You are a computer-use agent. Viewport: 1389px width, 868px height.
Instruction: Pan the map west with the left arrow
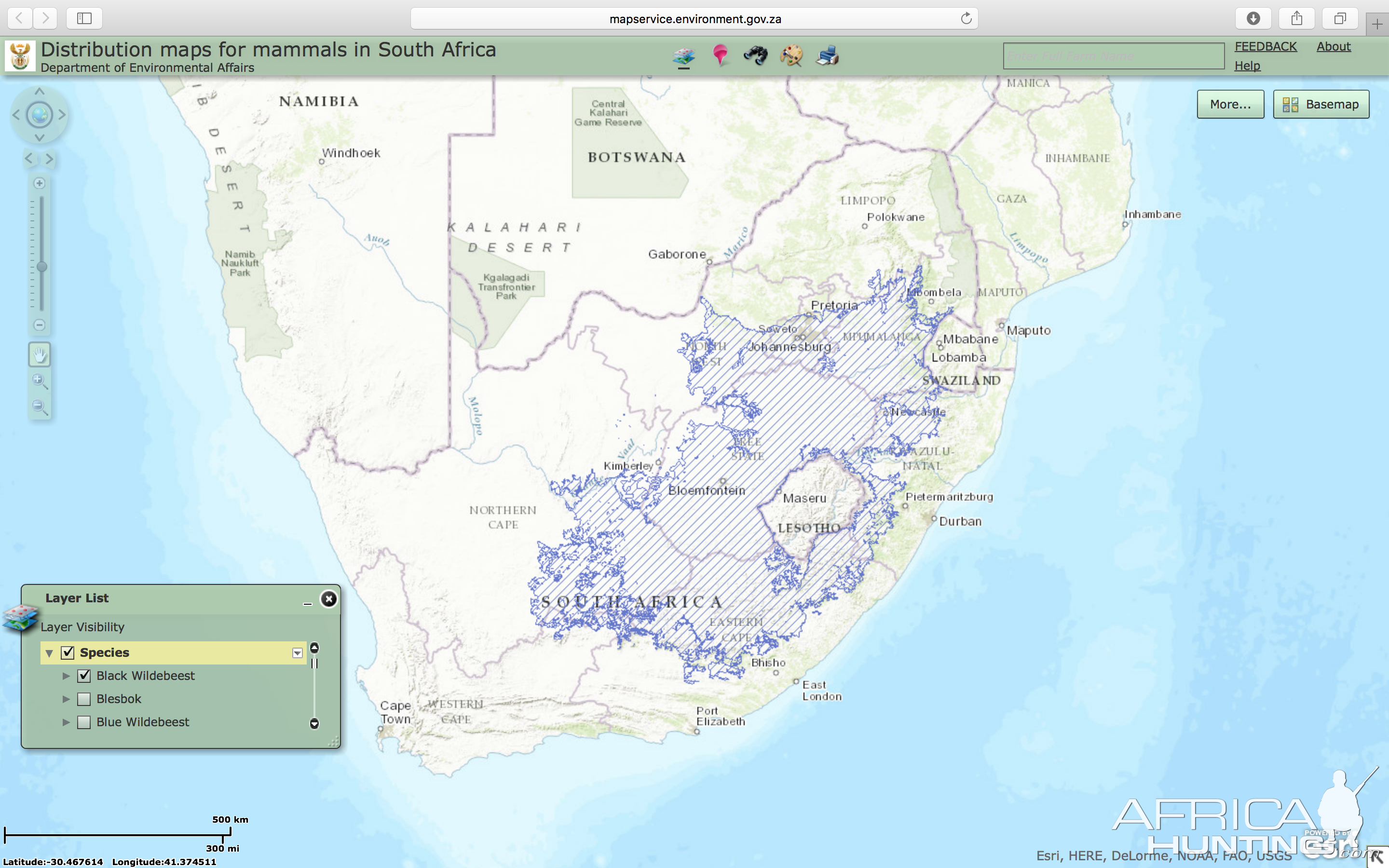[16, 115]
